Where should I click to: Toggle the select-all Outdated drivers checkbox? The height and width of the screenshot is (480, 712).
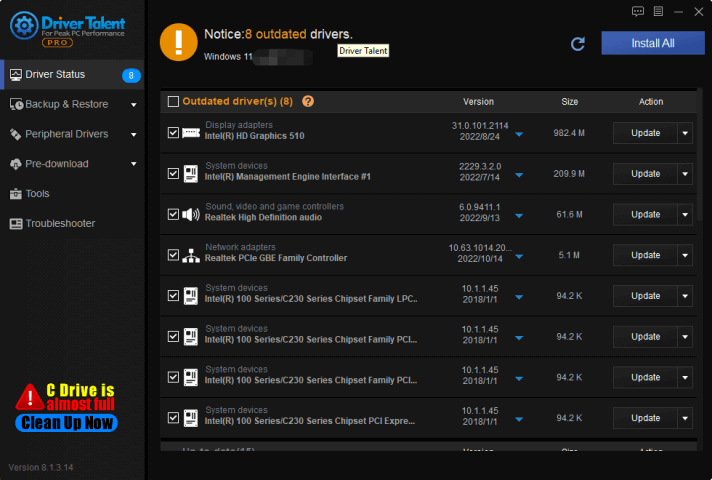coord(173,101)
